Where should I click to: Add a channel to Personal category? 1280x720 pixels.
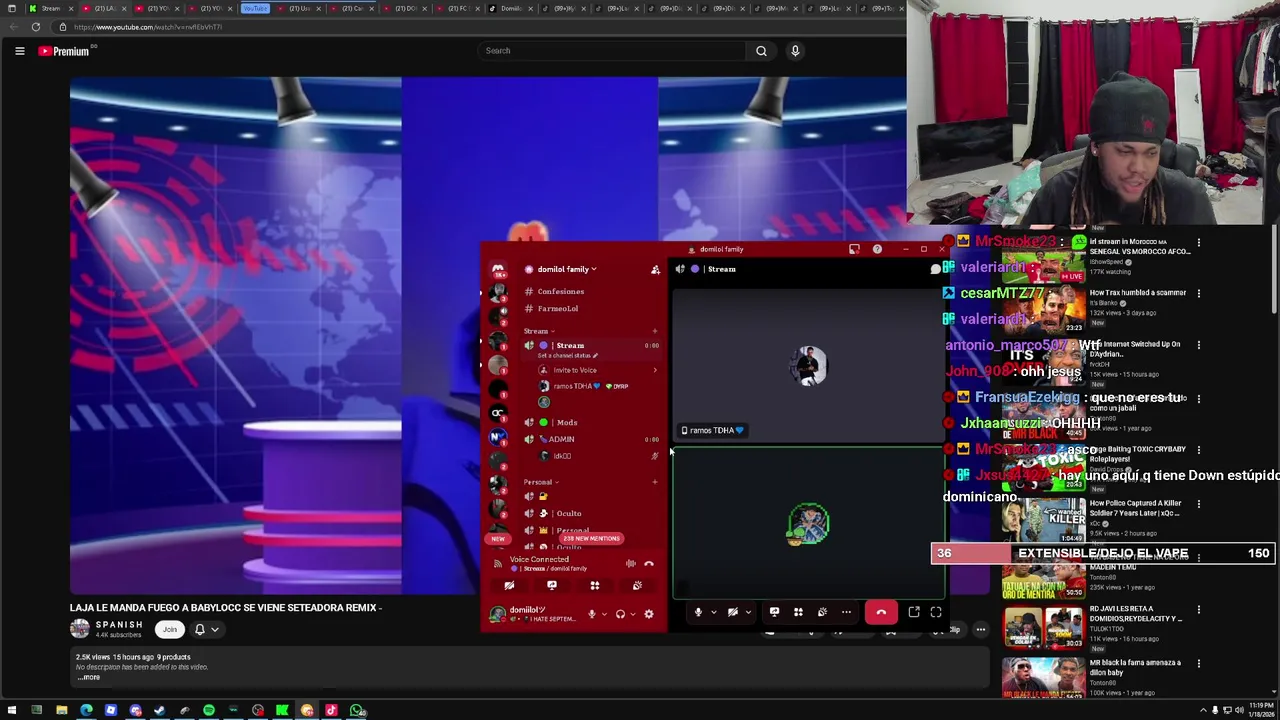pyautogui.click(x=655, y=482)
